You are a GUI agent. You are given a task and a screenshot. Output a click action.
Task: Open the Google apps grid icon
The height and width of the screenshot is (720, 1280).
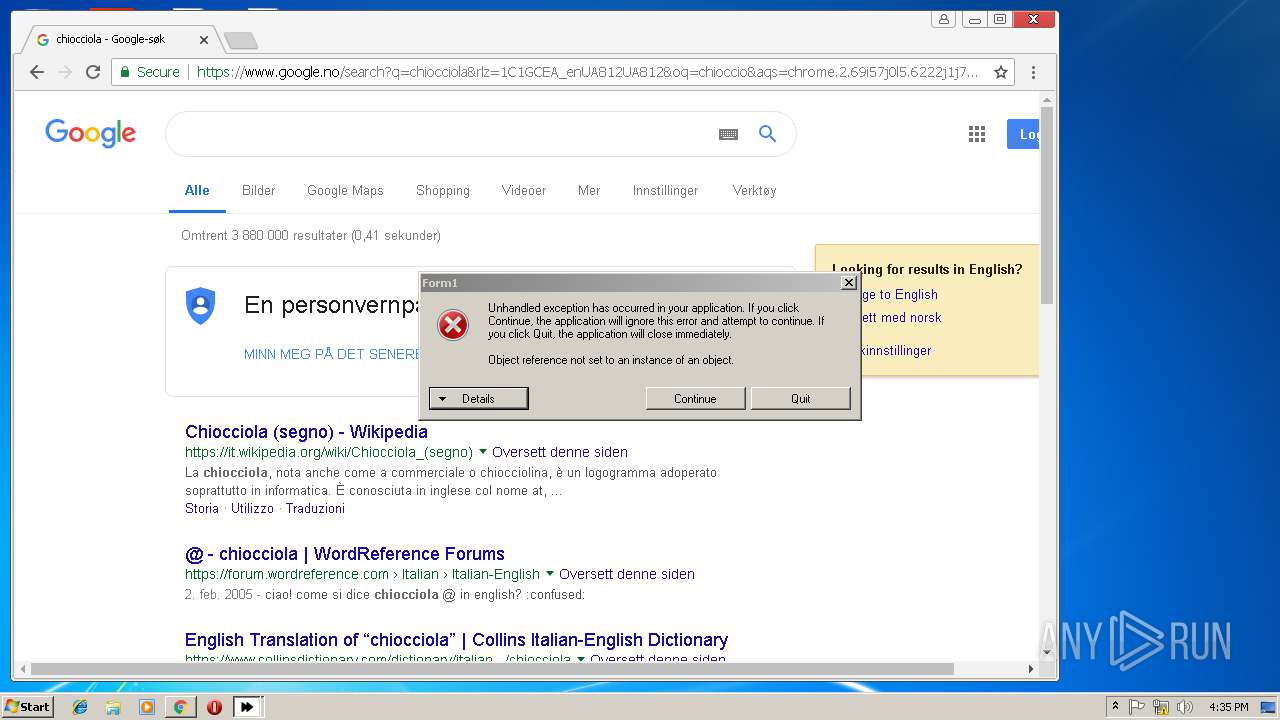coord(977,134)
